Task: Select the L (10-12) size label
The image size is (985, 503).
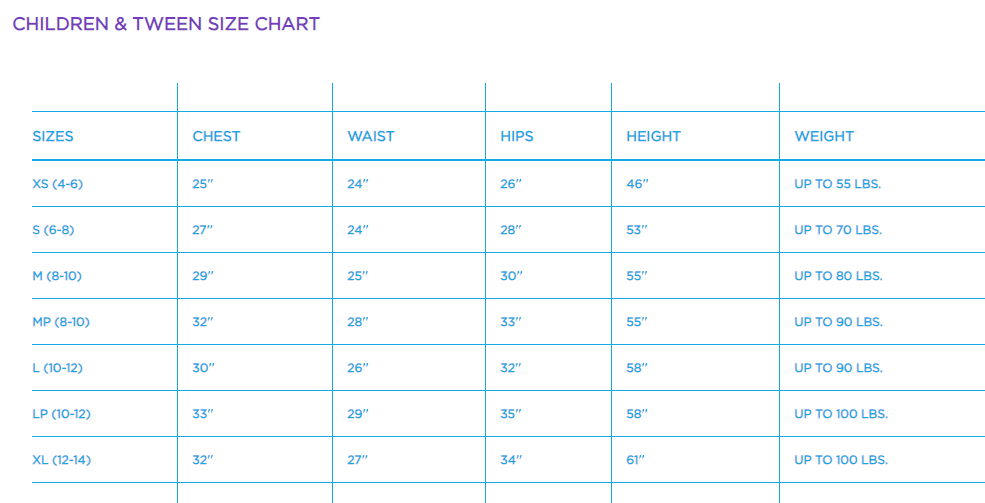Action: click(x=57, y=368)
